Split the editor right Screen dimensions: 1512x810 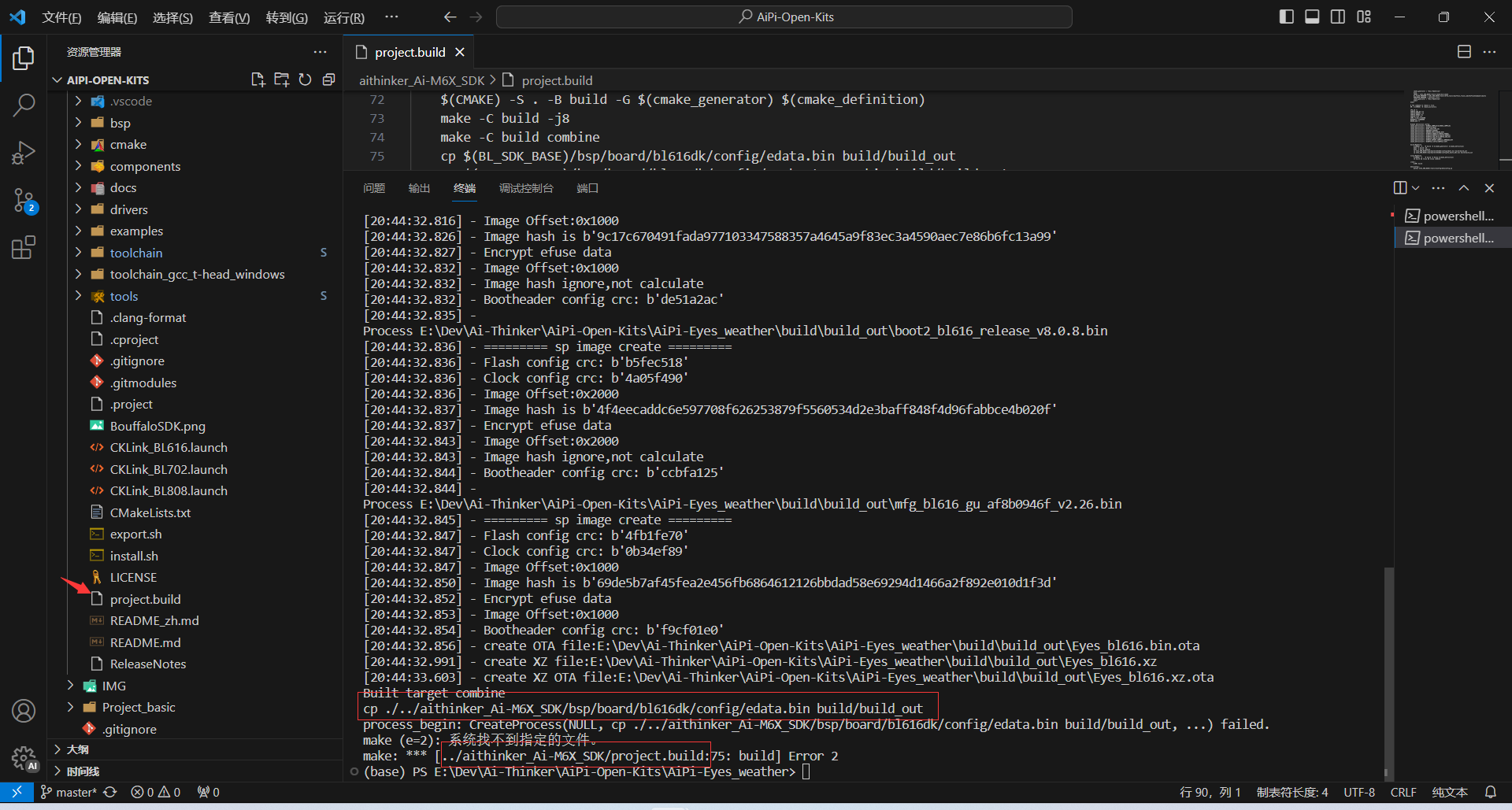coord(1464,52)
